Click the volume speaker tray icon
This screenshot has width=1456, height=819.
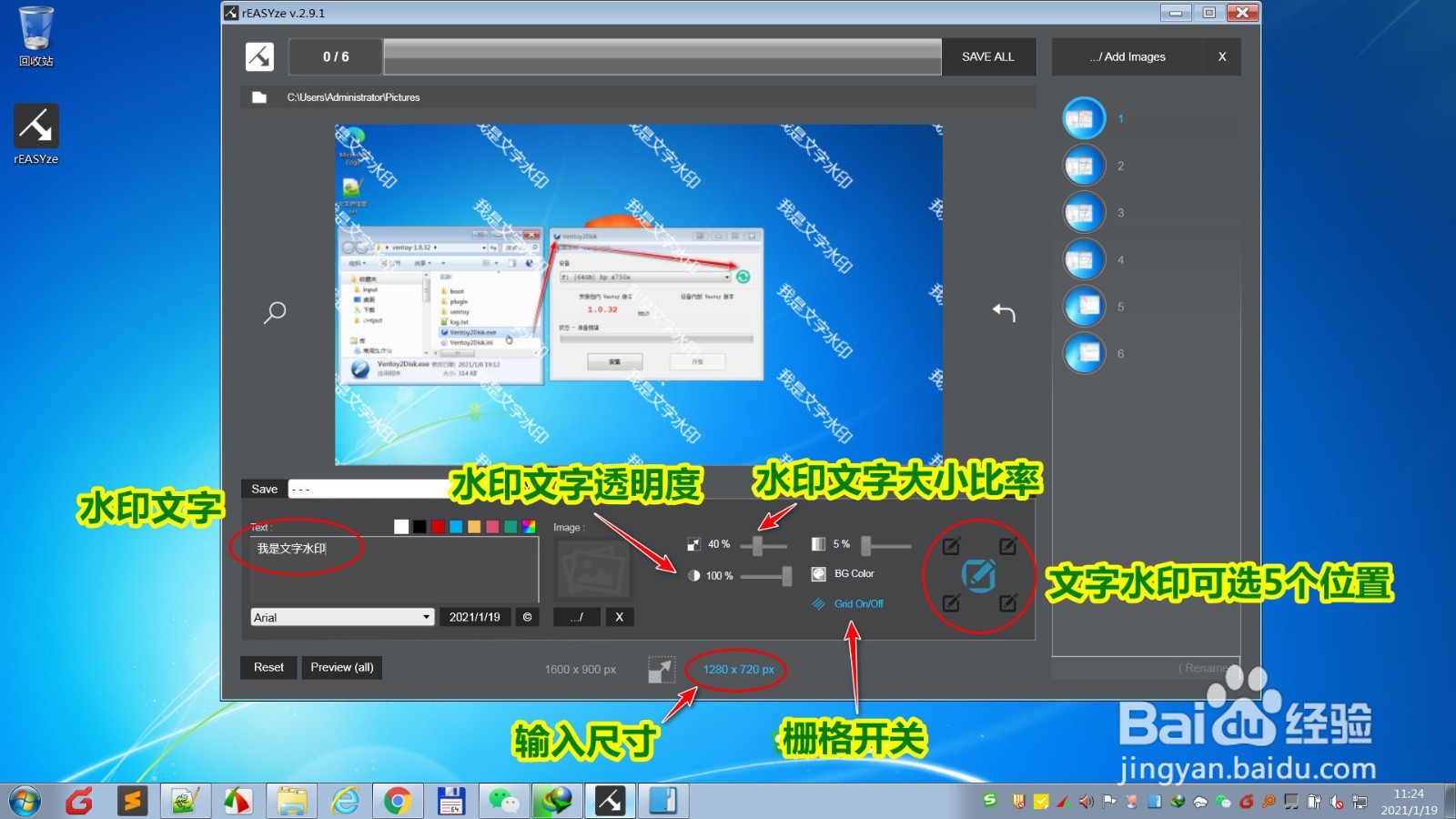(x=1086, y=802)
